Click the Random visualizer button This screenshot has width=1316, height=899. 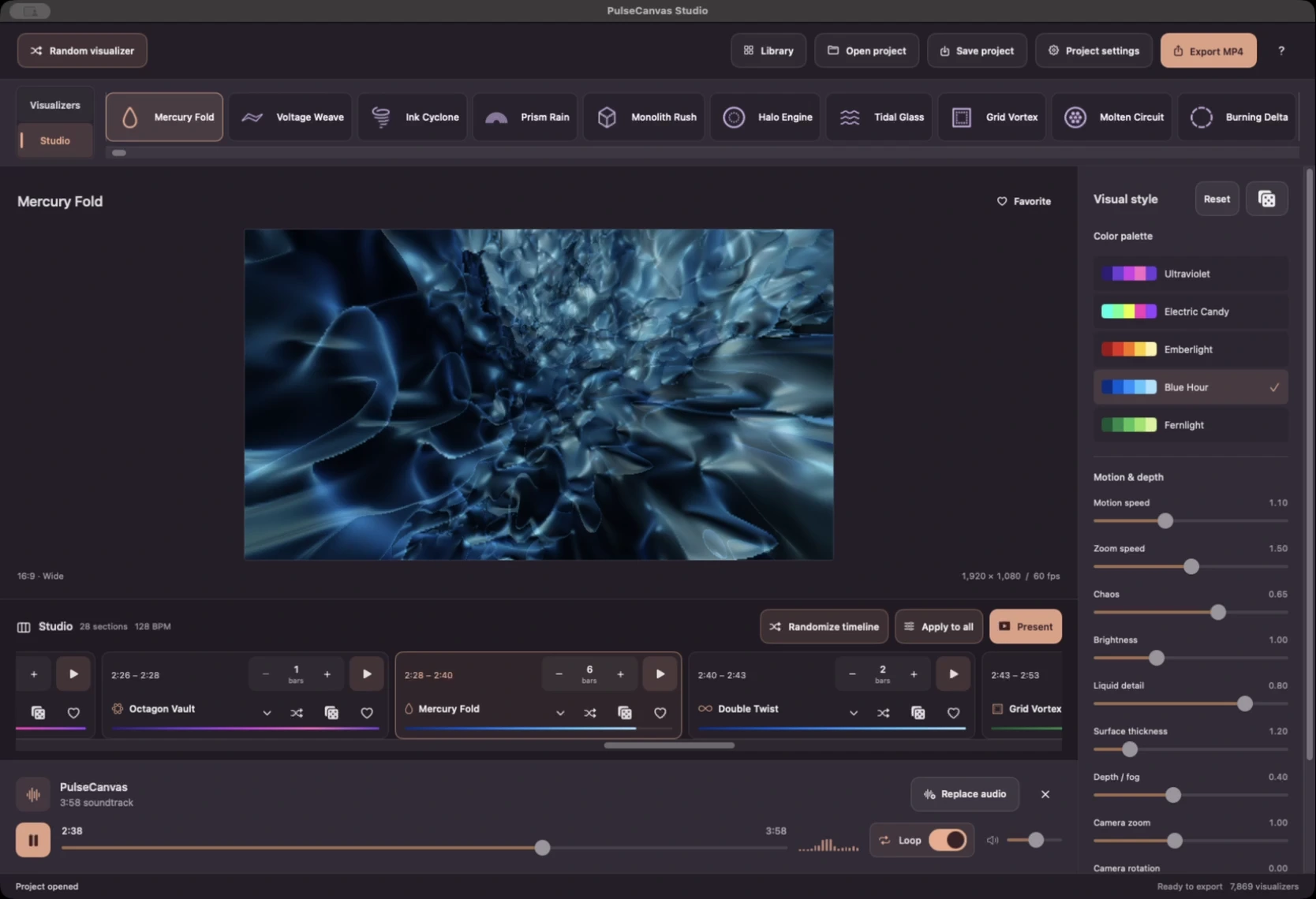pyautogui.click(x=82, y=50)
